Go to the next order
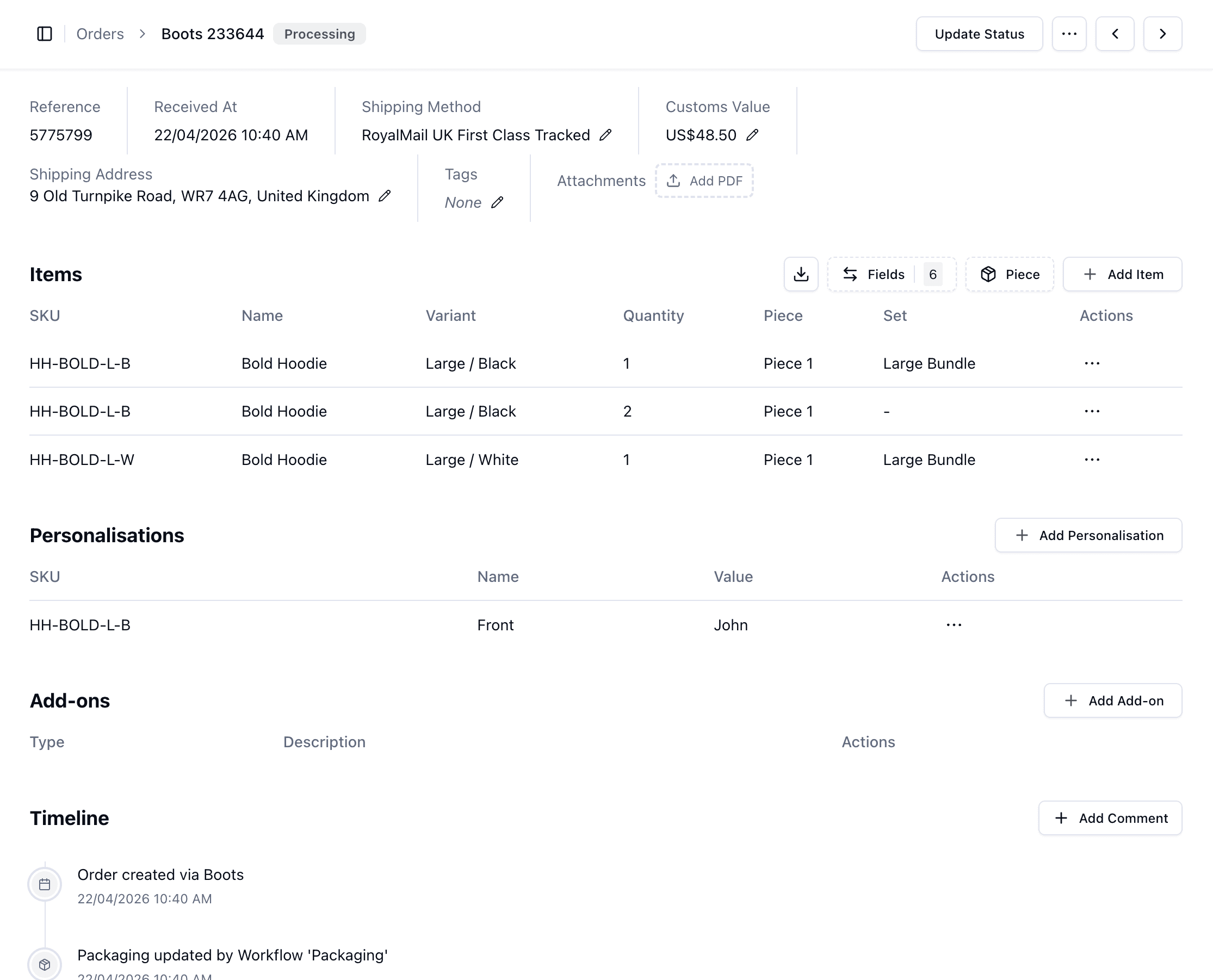Viewport: 1213px width, 980px height. click(1162, 34)
